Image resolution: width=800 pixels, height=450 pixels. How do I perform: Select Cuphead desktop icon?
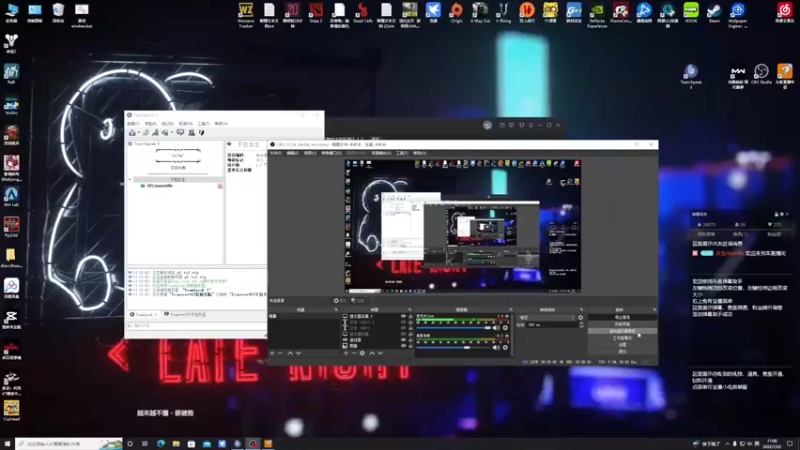click(11, 411)
